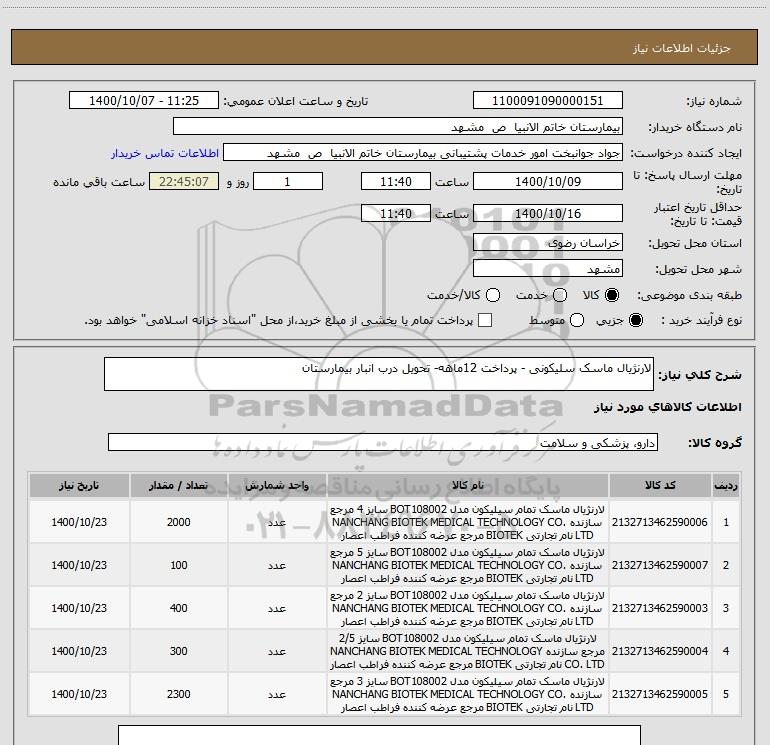The height and width of the screenshot is (745, 770).
Task: Click the remaining days field showing 1
Action: 288,181
